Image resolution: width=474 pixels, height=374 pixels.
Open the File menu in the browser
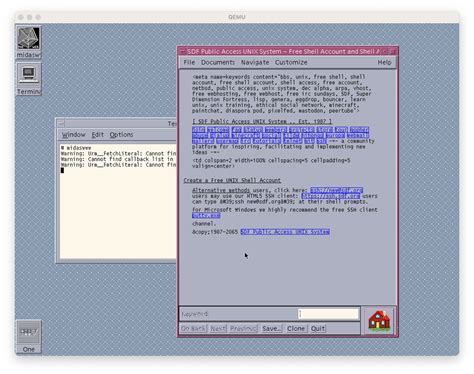click(x=189, y=62)
